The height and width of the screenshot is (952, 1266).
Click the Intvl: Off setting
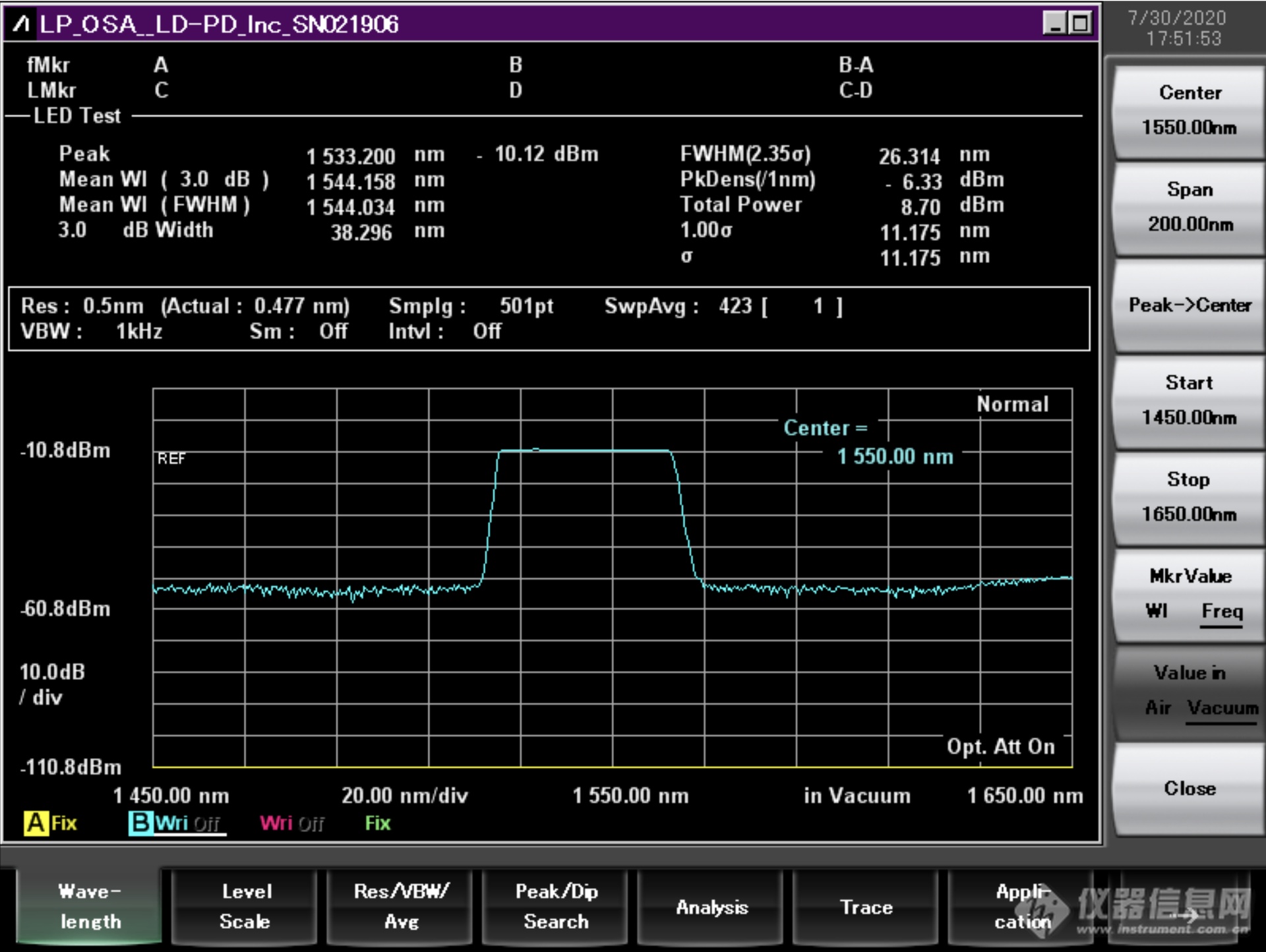coord(444,331)
